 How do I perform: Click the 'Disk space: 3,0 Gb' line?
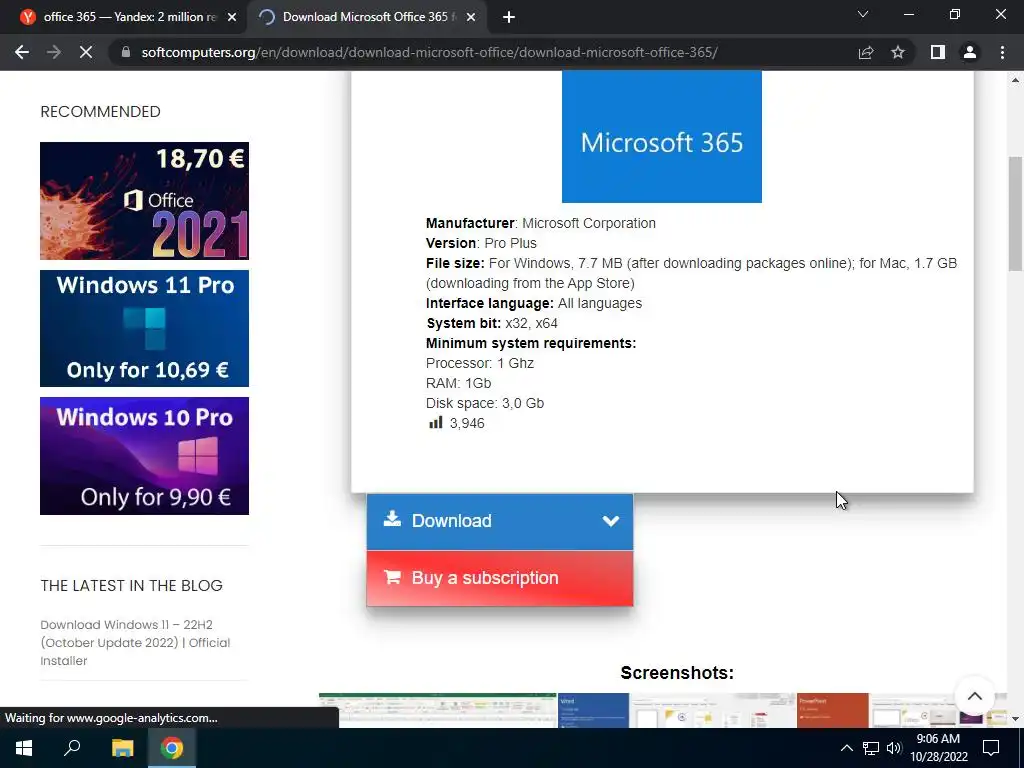(x=485, y=403)
